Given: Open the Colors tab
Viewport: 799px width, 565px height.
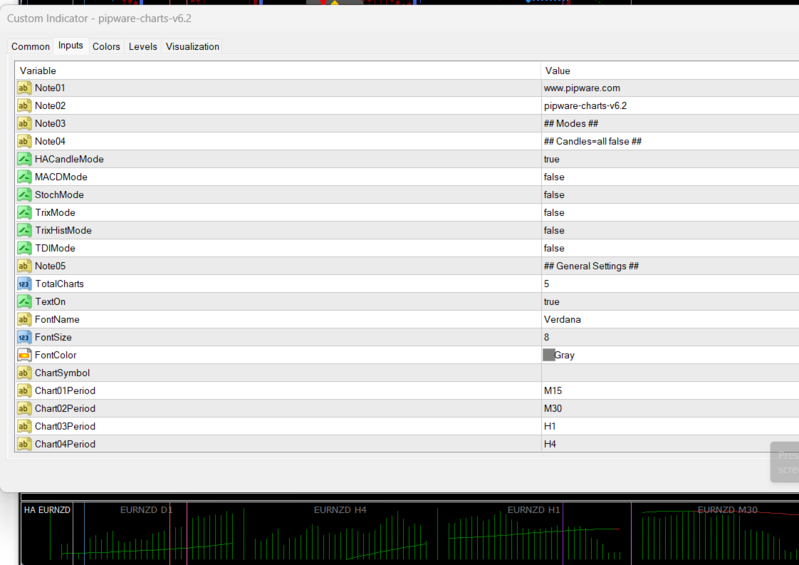Looking at the screenshot, I should pos(106,46).
